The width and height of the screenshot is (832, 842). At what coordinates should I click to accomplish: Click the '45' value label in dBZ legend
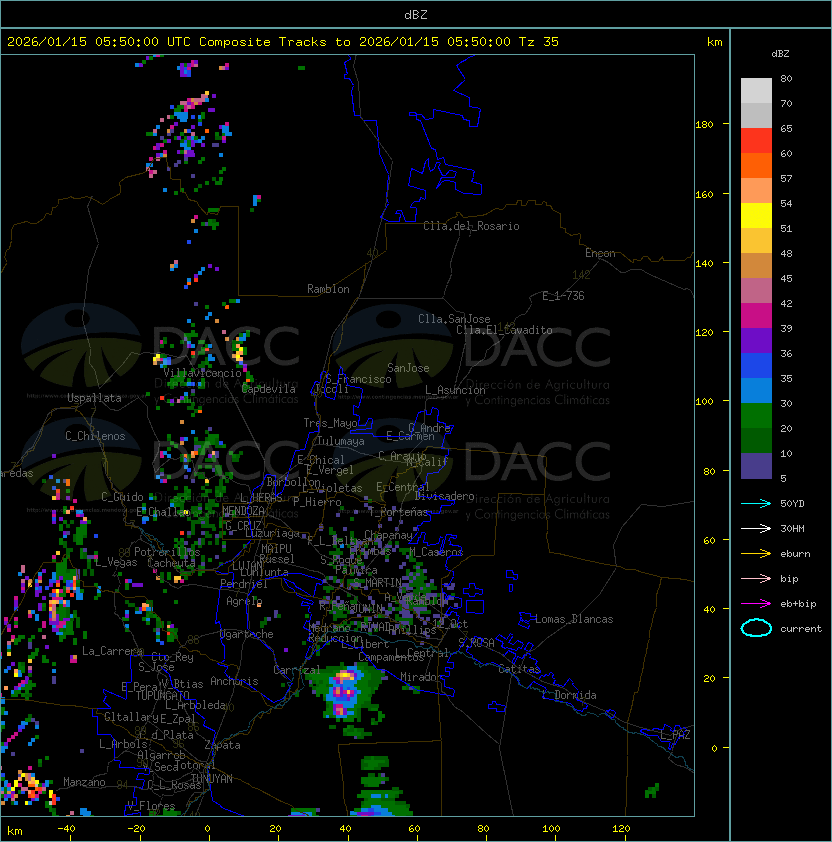click(x=786, y=278)
